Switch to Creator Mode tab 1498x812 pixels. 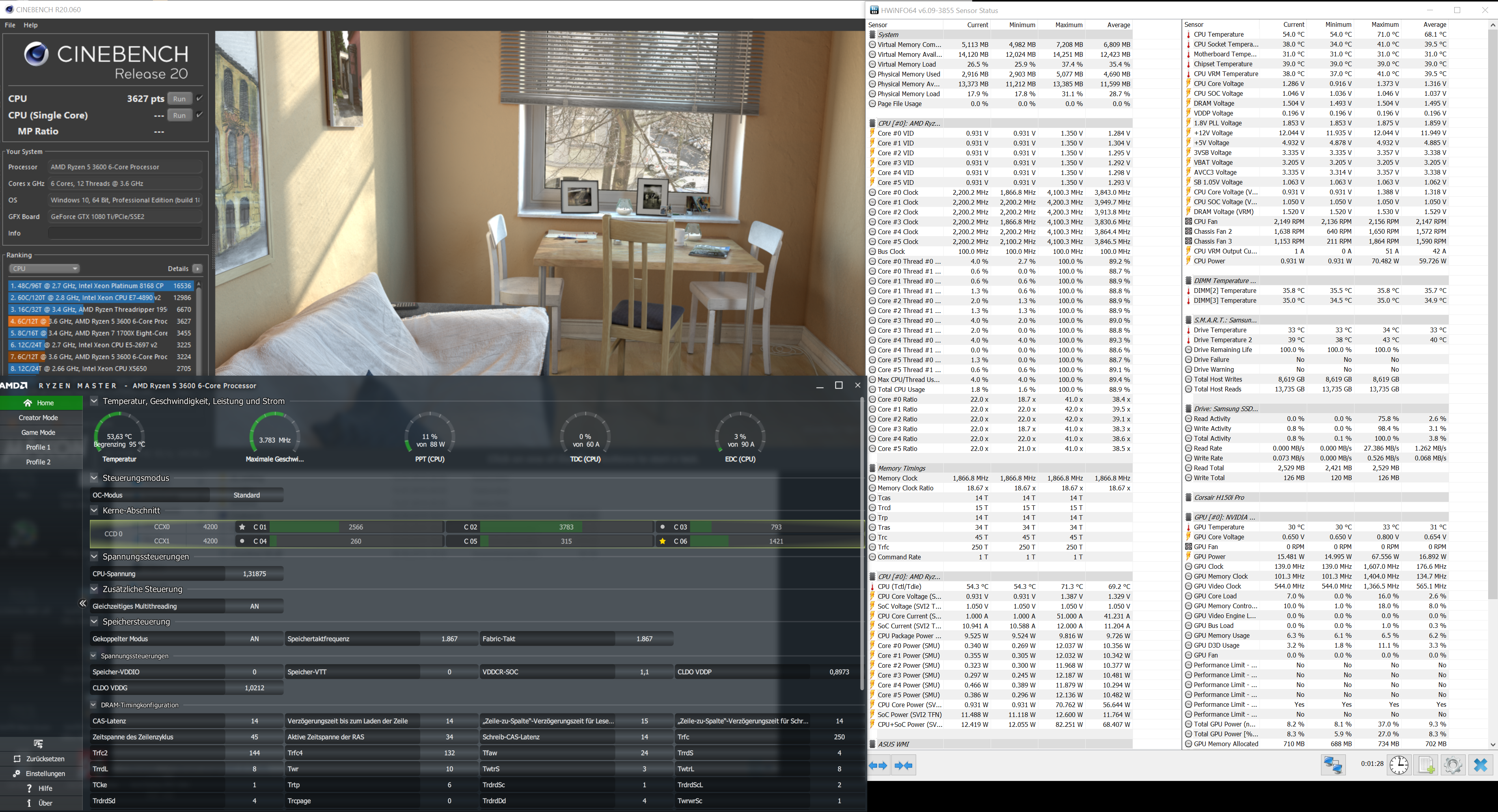click(x=38, y=418)
